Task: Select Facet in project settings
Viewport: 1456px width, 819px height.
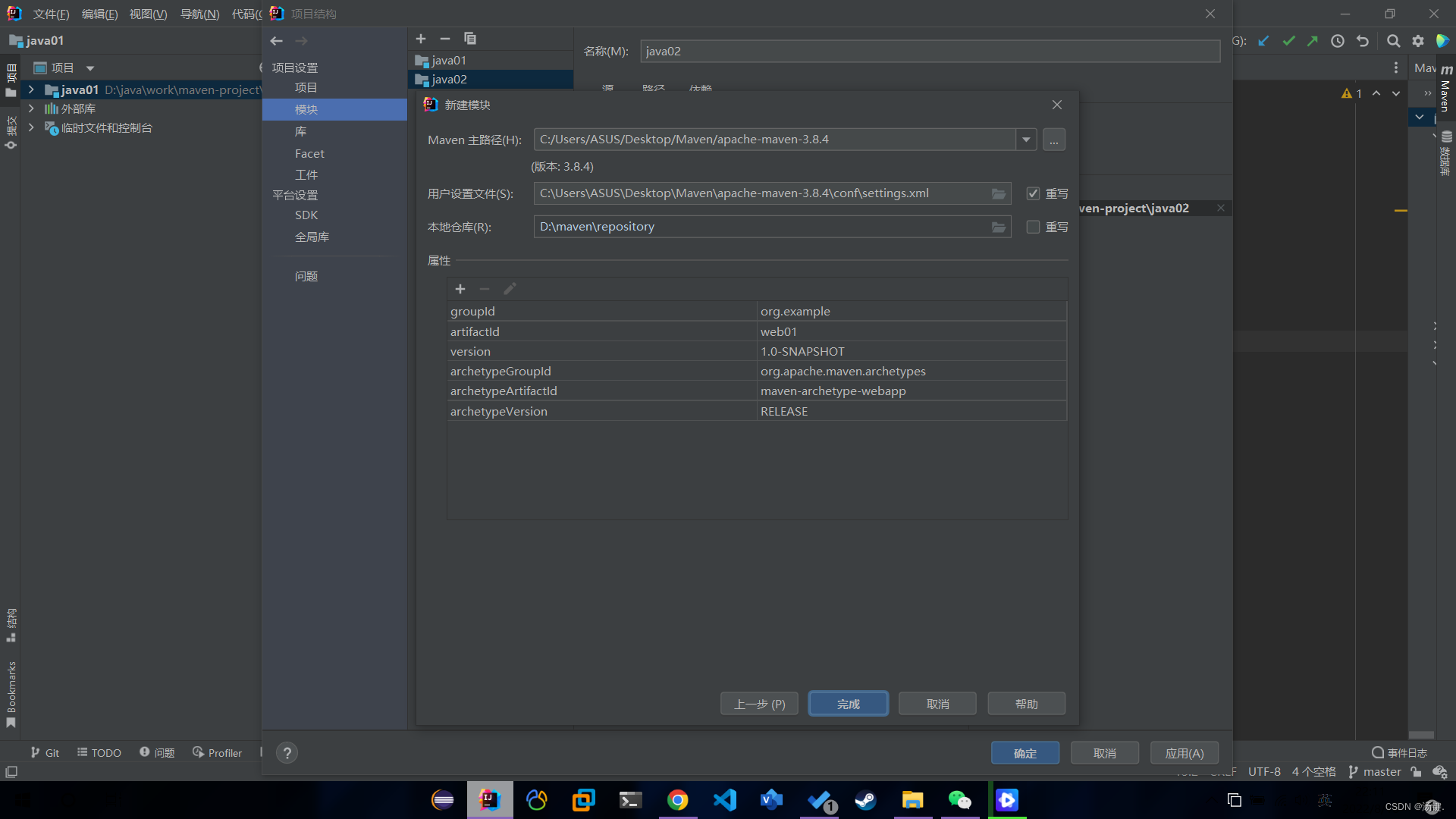Action: (309, 154)
